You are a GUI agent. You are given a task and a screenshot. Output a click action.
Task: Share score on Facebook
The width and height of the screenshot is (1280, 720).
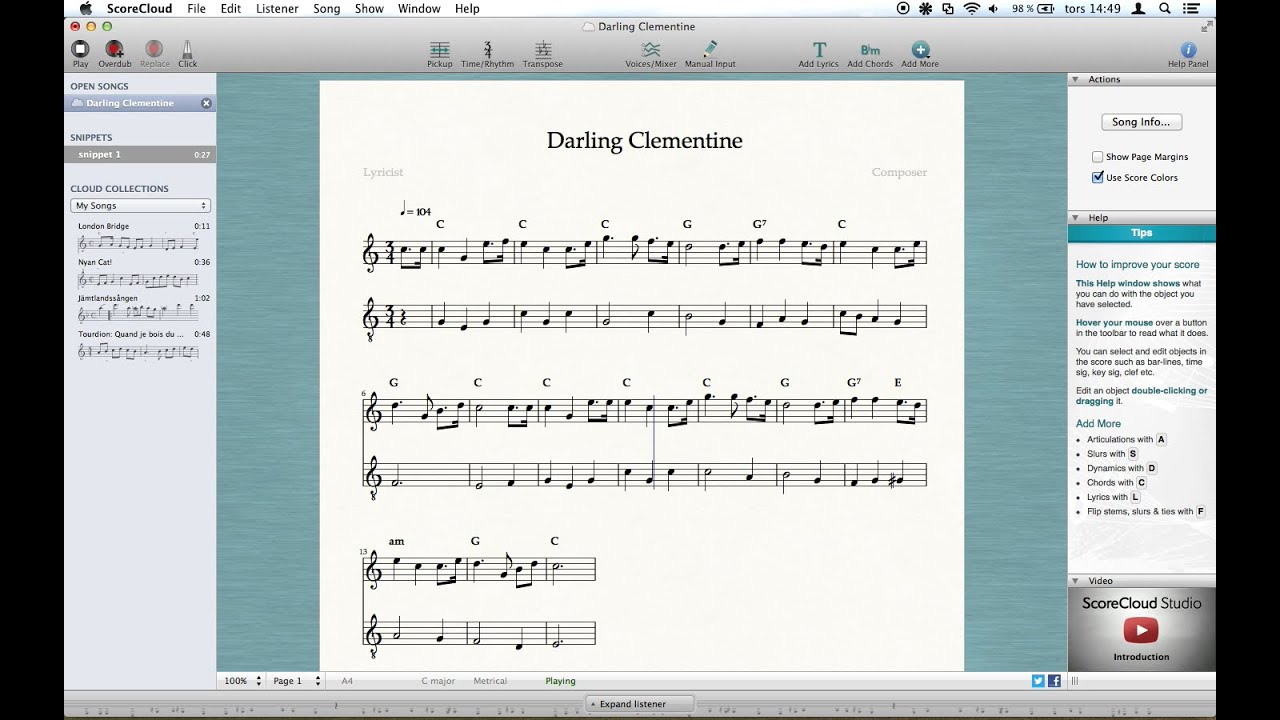point(1054,681)
